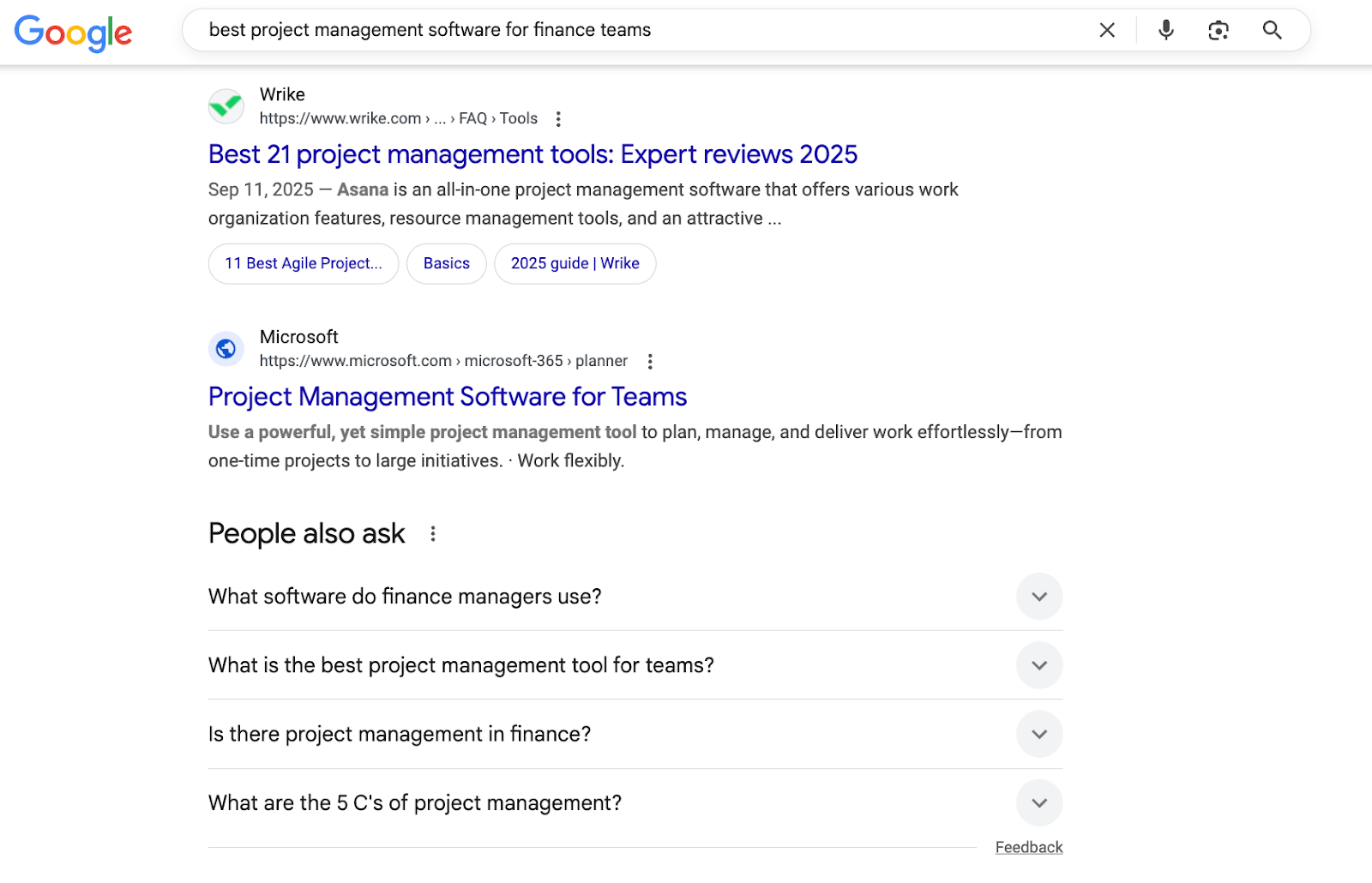Open "Project Management Software for Teams" link
This screenshot has height=883, width=1372.
tap(447, 397)
